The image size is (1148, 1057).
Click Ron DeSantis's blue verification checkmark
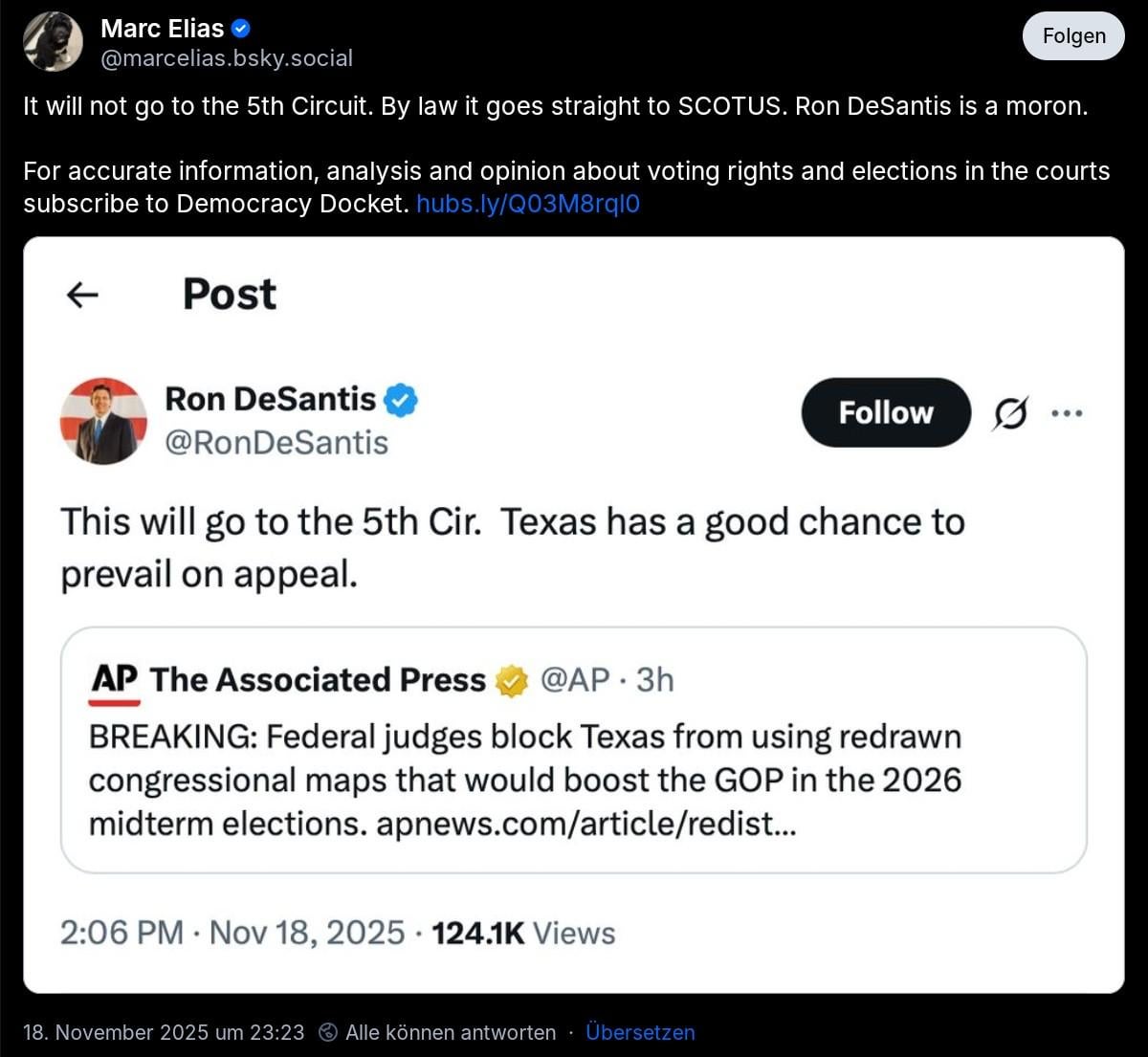pyautogui.click(x=401, y=400)
